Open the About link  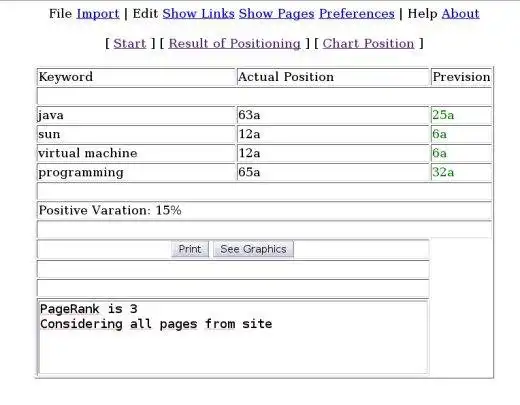[x=460, y=14]
